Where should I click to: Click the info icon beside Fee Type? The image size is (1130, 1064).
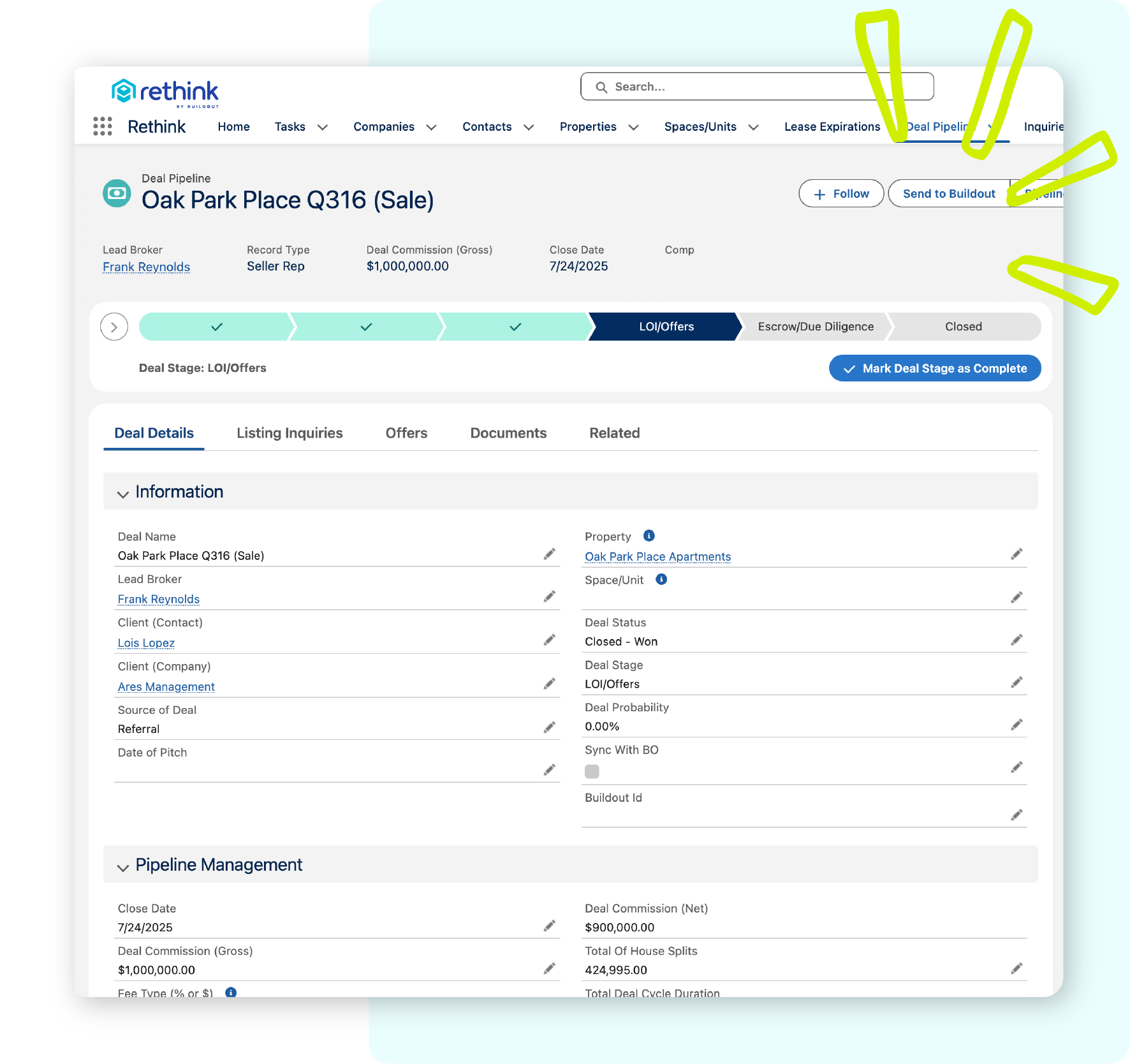231,993
